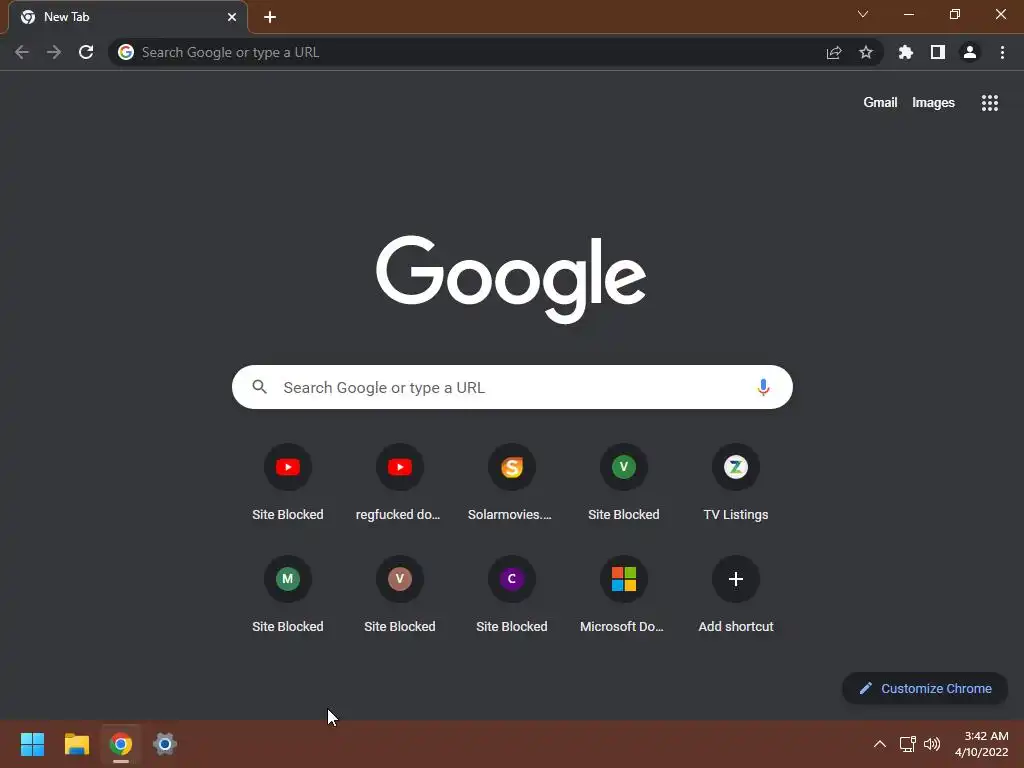Open the Settings gear in the taskbar
Viewport: 1024px width, 768px height.
pos(165,744)
